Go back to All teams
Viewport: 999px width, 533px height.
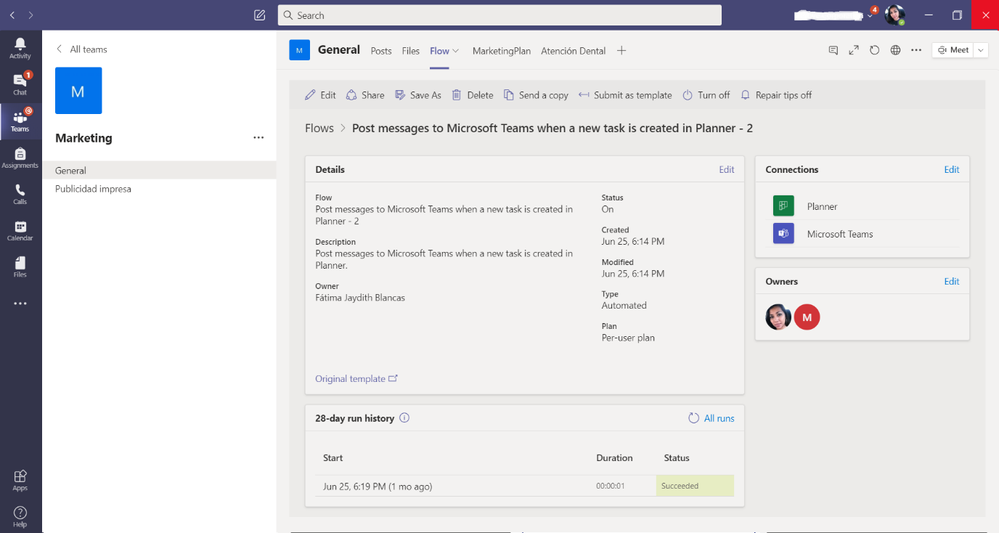coord(81,49)
